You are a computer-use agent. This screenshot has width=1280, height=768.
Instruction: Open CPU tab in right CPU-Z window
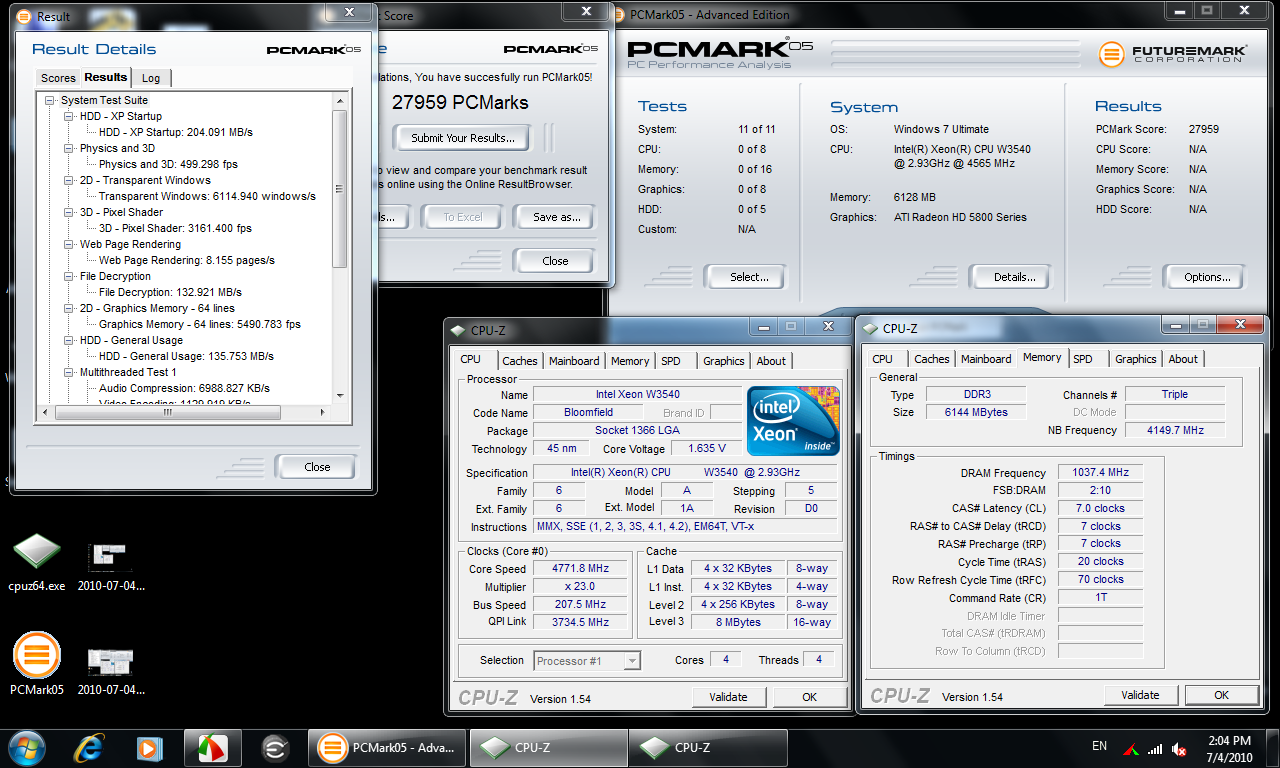tap(883, 359)
